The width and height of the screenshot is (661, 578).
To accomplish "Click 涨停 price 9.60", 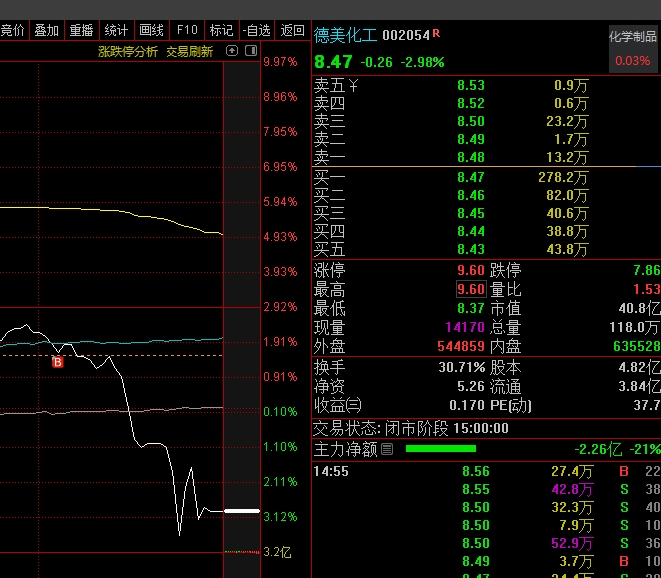I will point(471,270).
